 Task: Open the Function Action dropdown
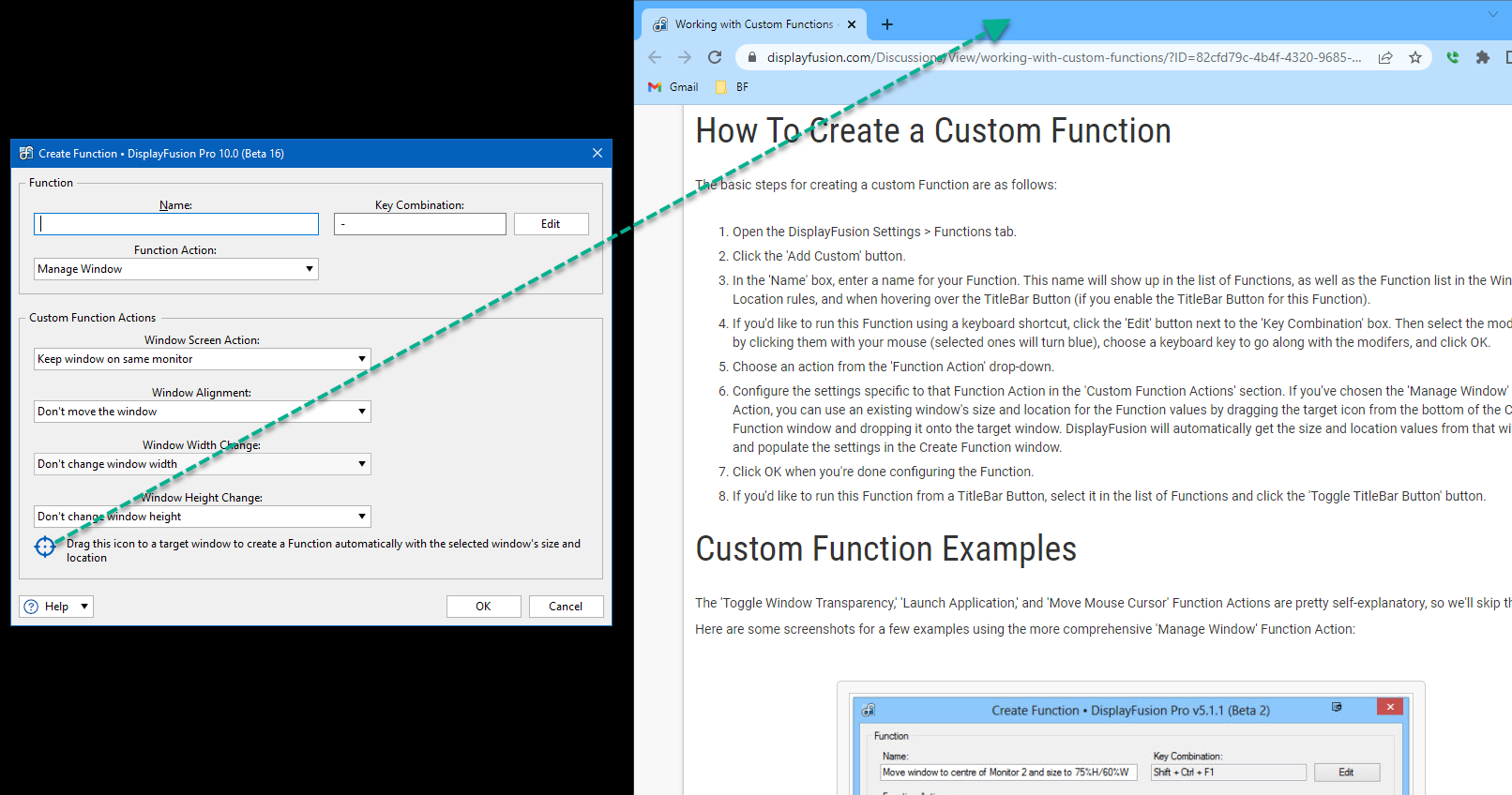point(176,269)
